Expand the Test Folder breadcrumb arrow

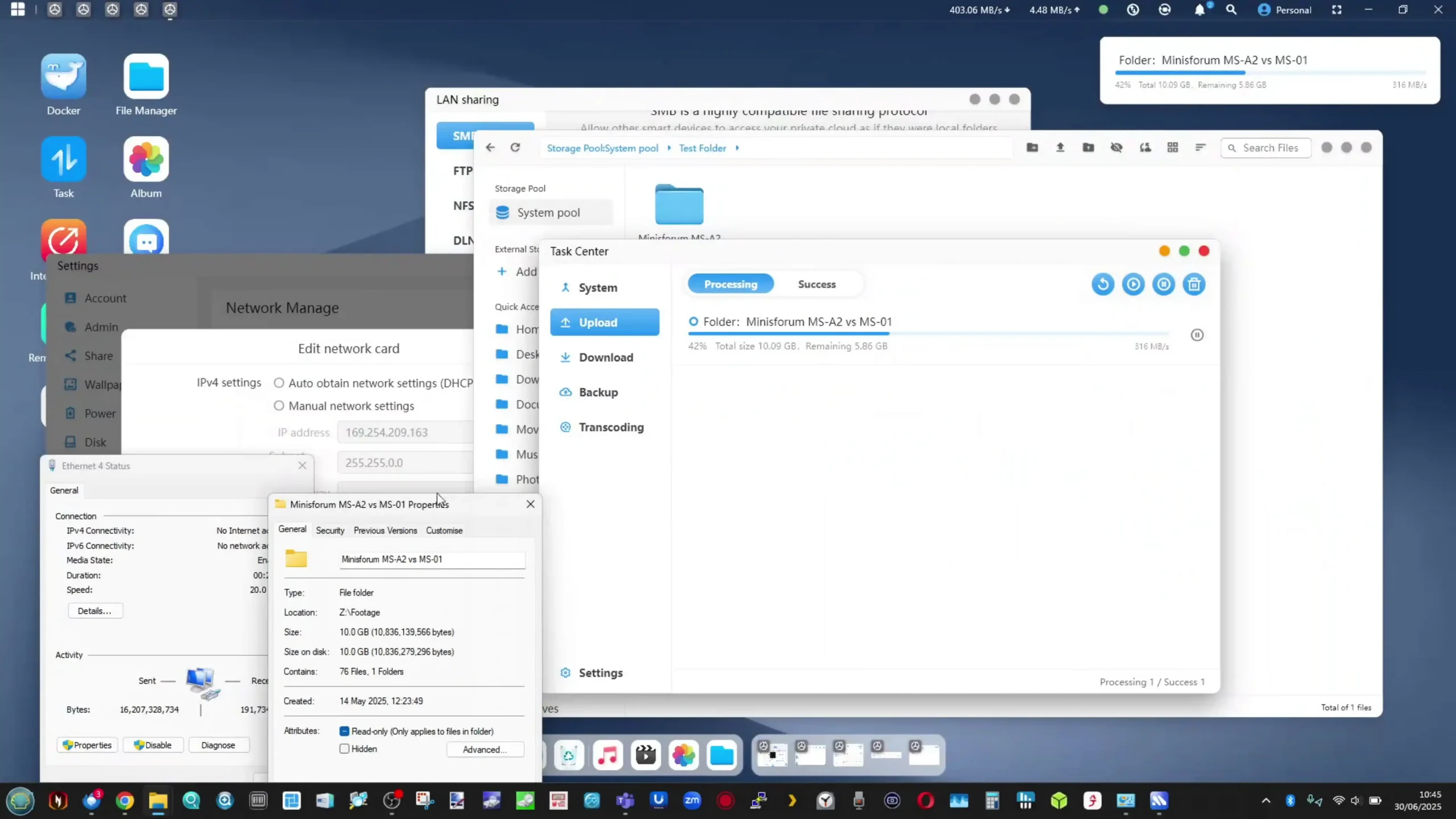(737, 148)
